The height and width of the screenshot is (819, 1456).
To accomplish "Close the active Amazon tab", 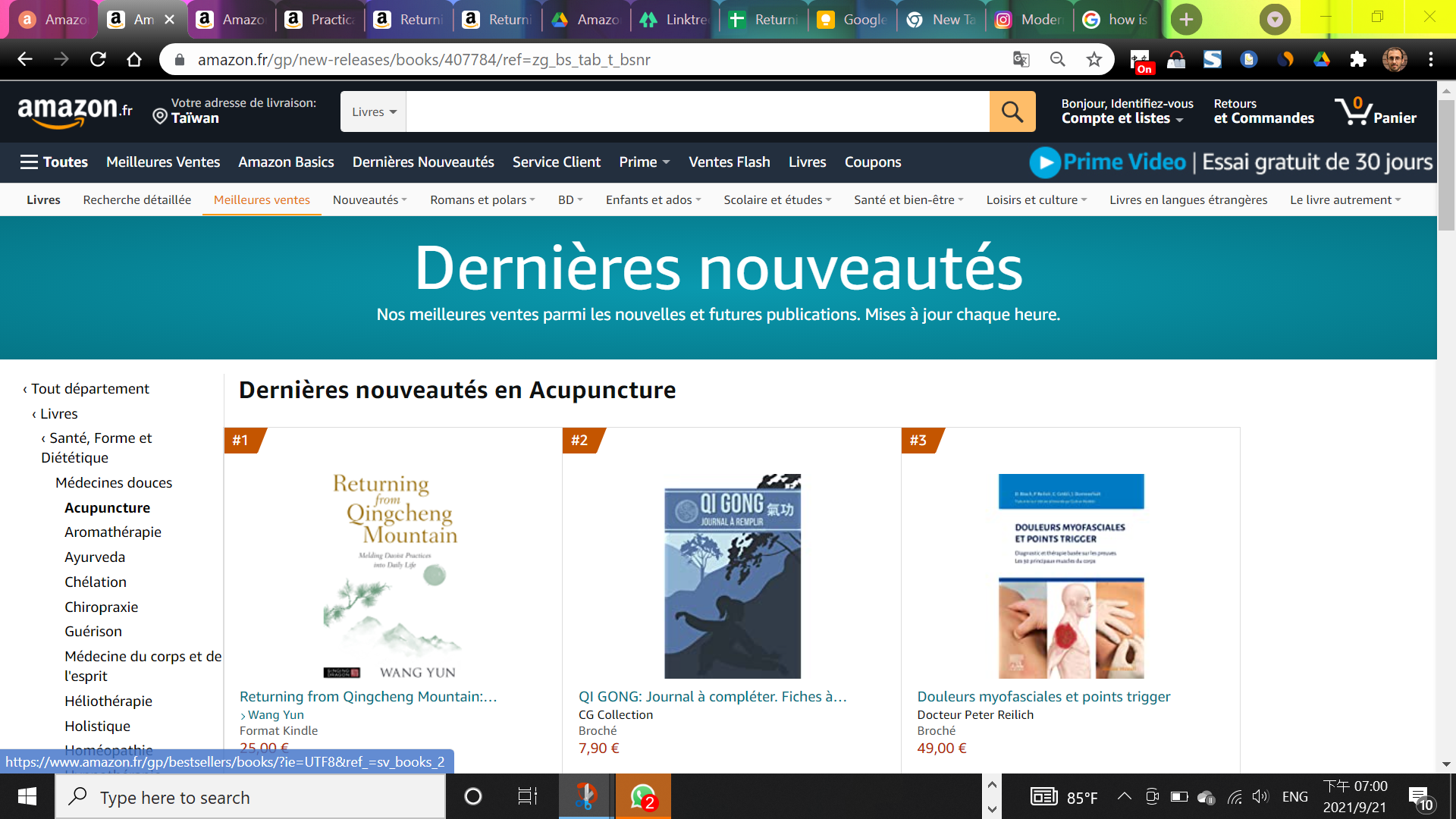I will [170, 20].
